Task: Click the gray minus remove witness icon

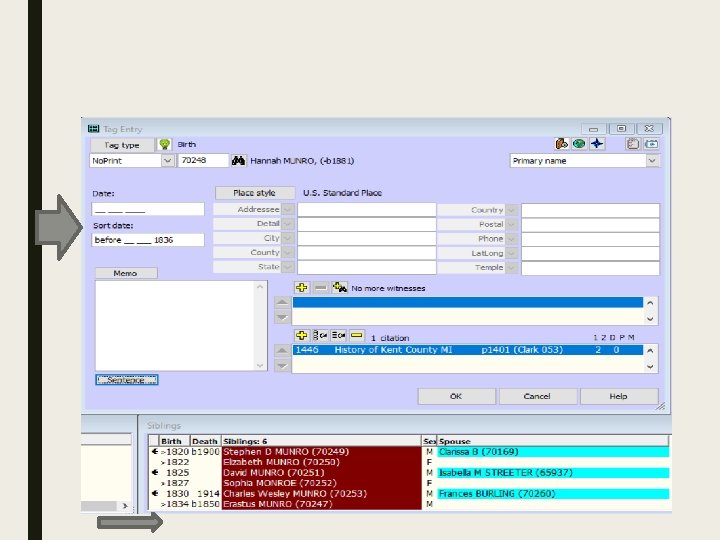Action: (x=320, y=288)
